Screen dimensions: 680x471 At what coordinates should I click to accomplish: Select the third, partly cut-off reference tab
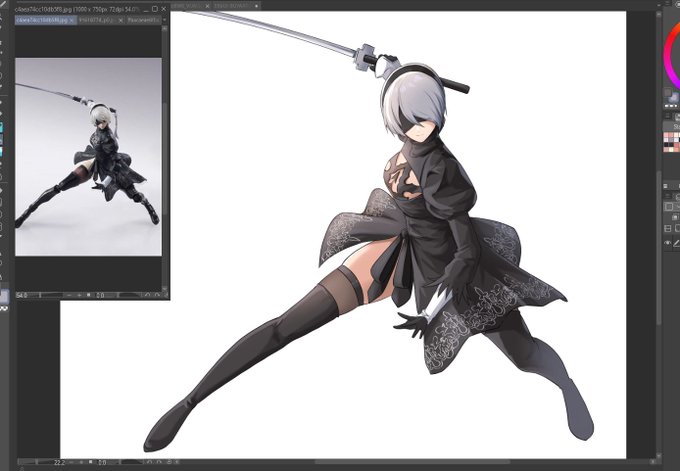coord(144,20)
